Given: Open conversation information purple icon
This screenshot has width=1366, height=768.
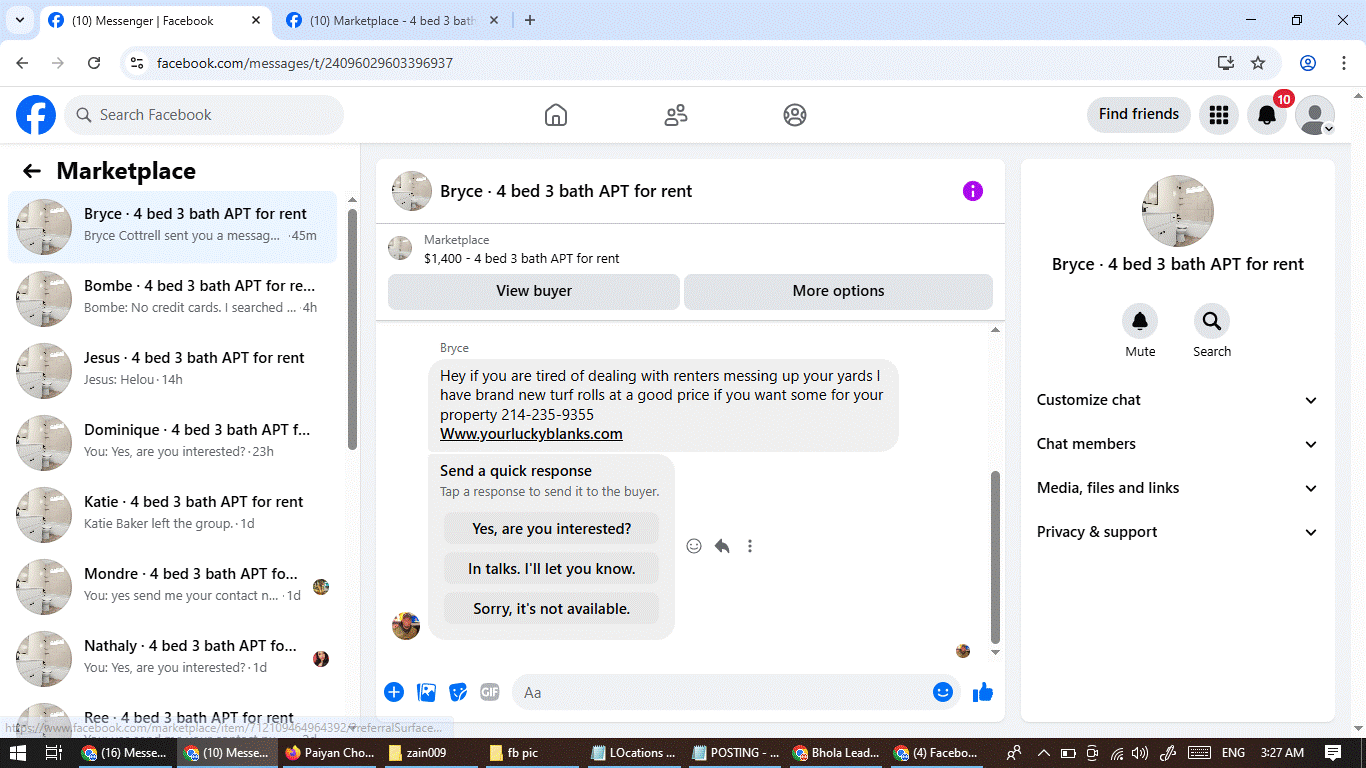Looking at the screenshot, I should coord(973,191).
